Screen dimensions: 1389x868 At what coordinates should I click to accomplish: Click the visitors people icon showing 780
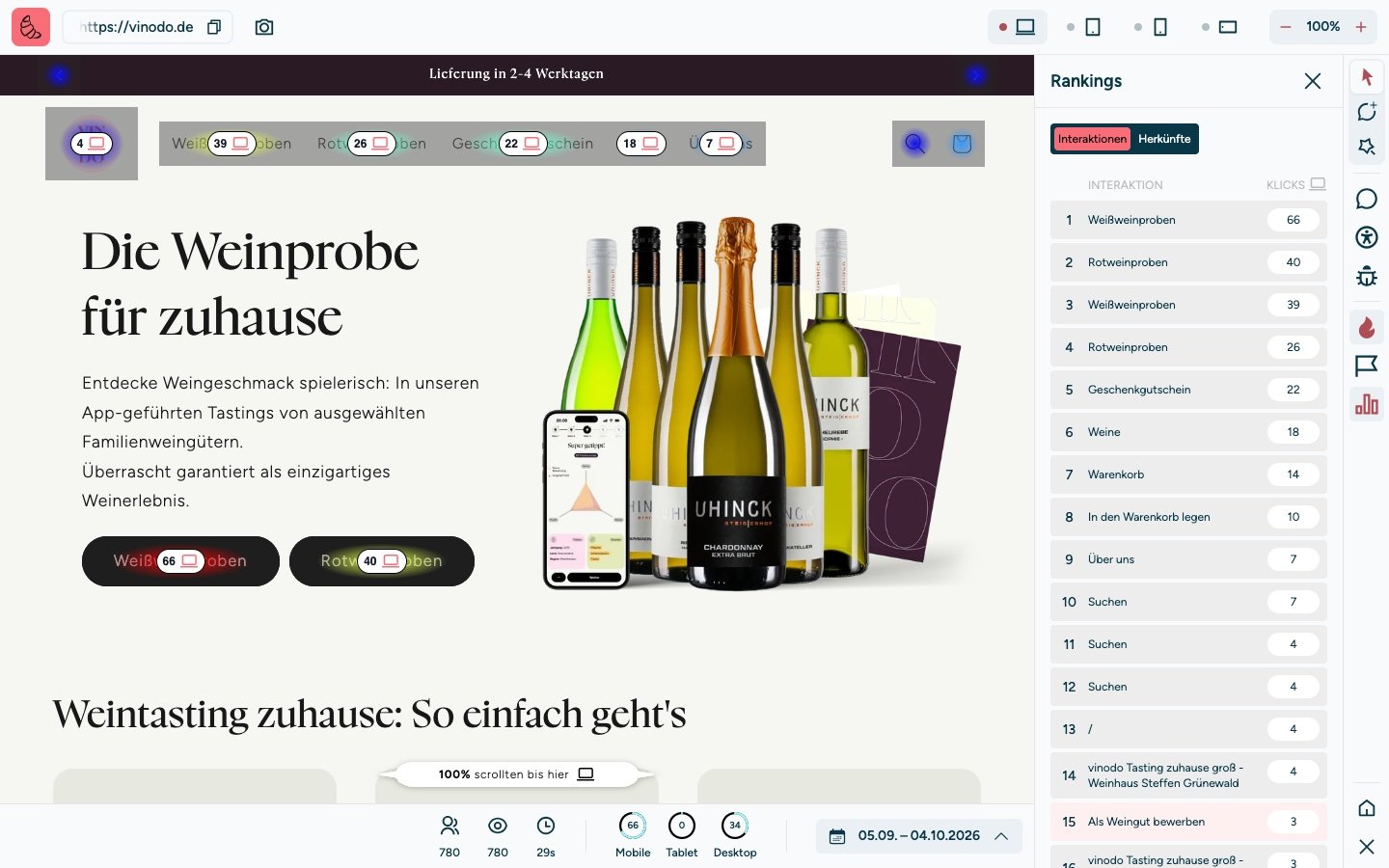pyautogui.click(x=449, y=826)
